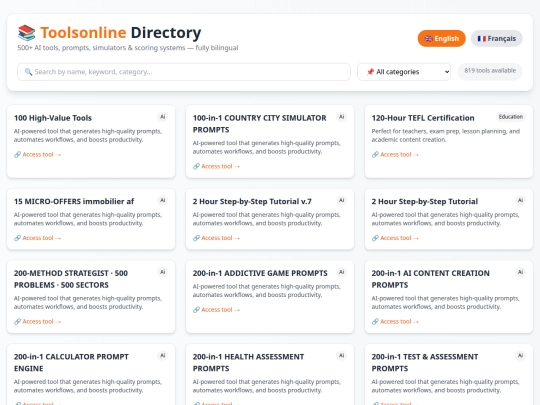Switch language to English

(442, 39)
